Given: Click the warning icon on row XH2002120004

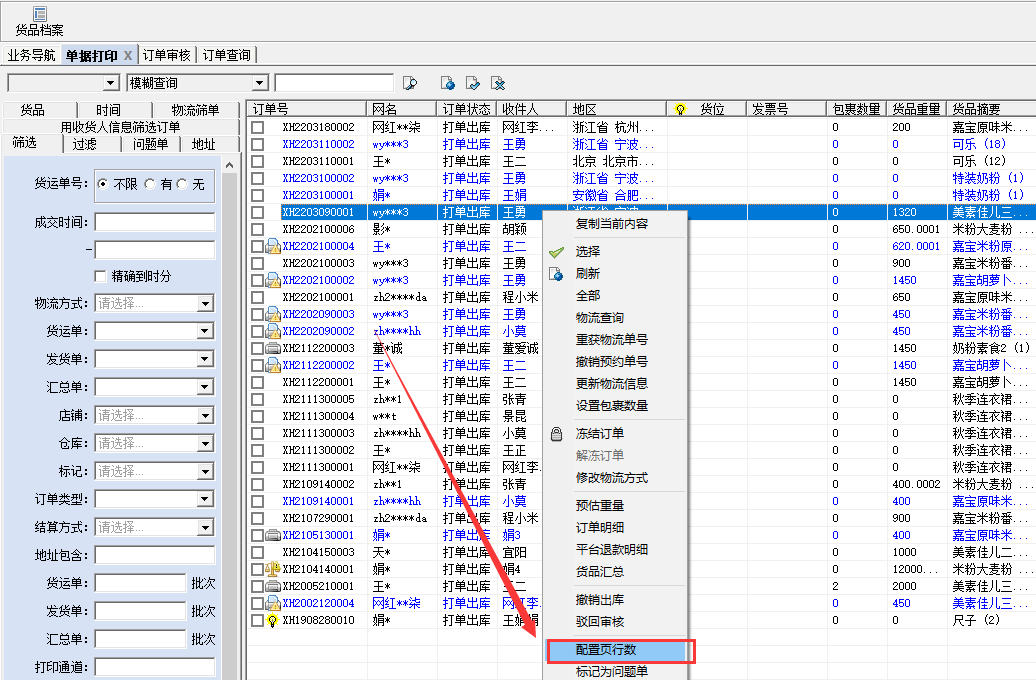Looking at the screenshot, I should [x=273, y=603].
